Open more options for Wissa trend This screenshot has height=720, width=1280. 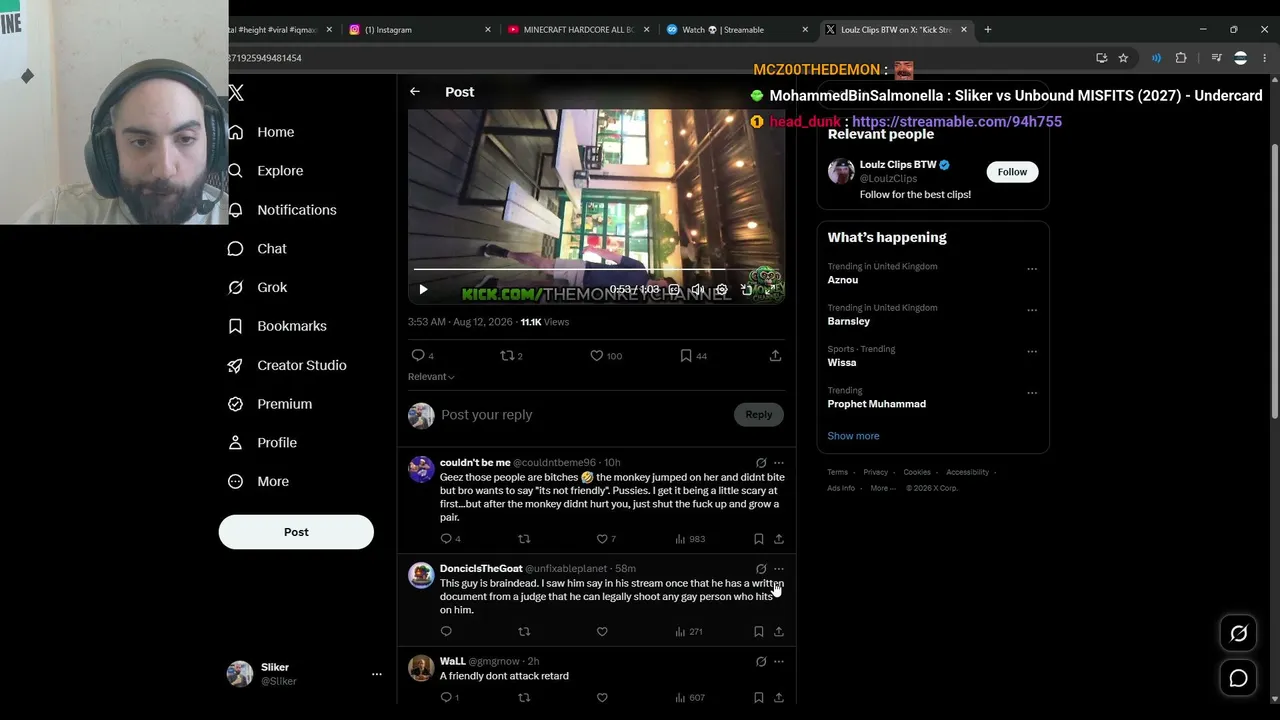(1032, 351)
